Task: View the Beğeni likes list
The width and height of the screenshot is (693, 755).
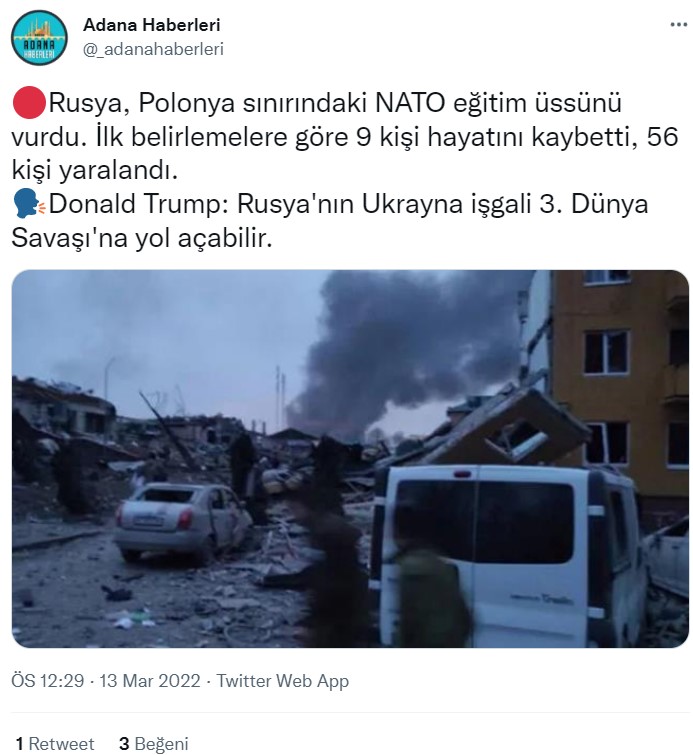Action: pos(154,744)
